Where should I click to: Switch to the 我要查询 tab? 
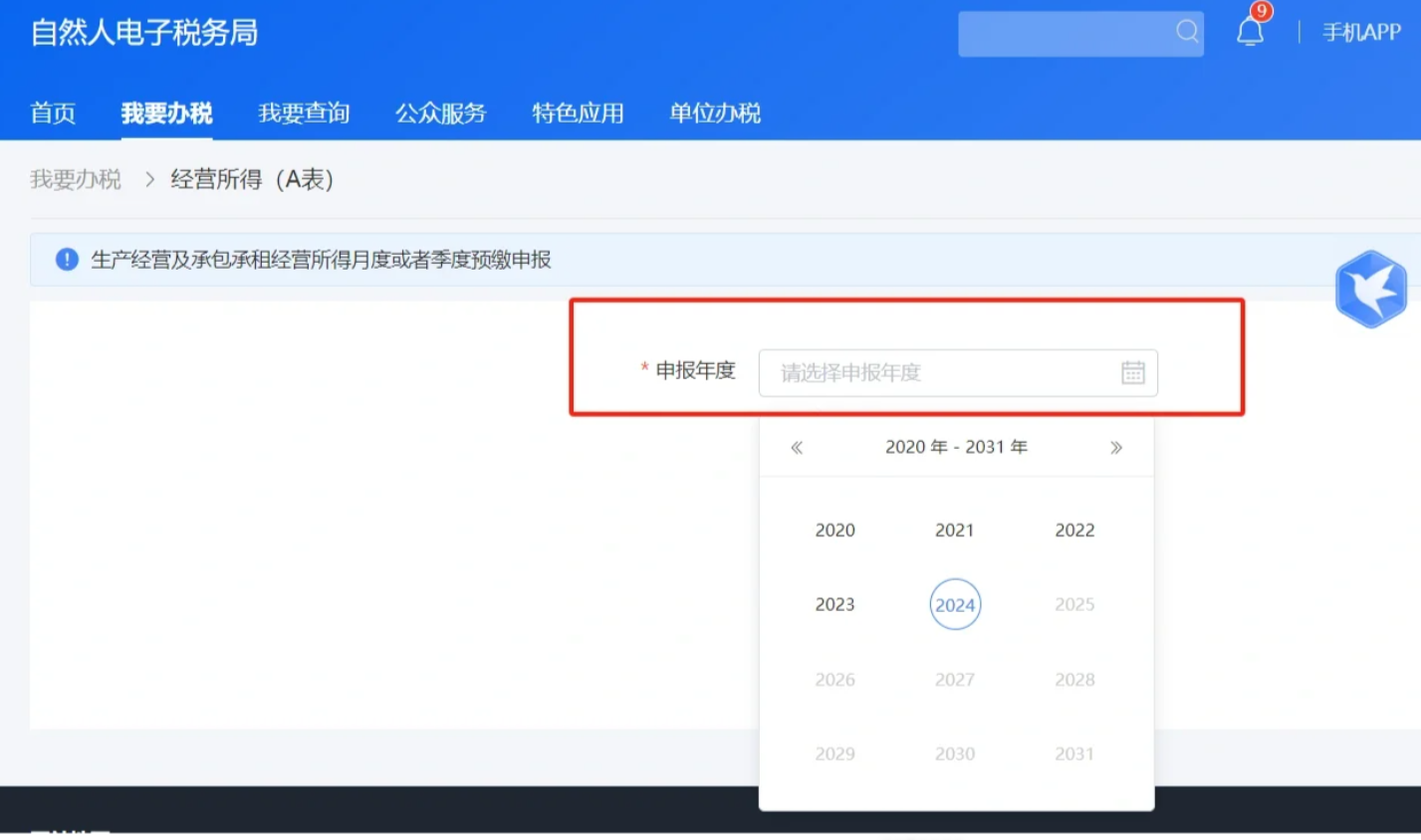(x=304, y=112)
